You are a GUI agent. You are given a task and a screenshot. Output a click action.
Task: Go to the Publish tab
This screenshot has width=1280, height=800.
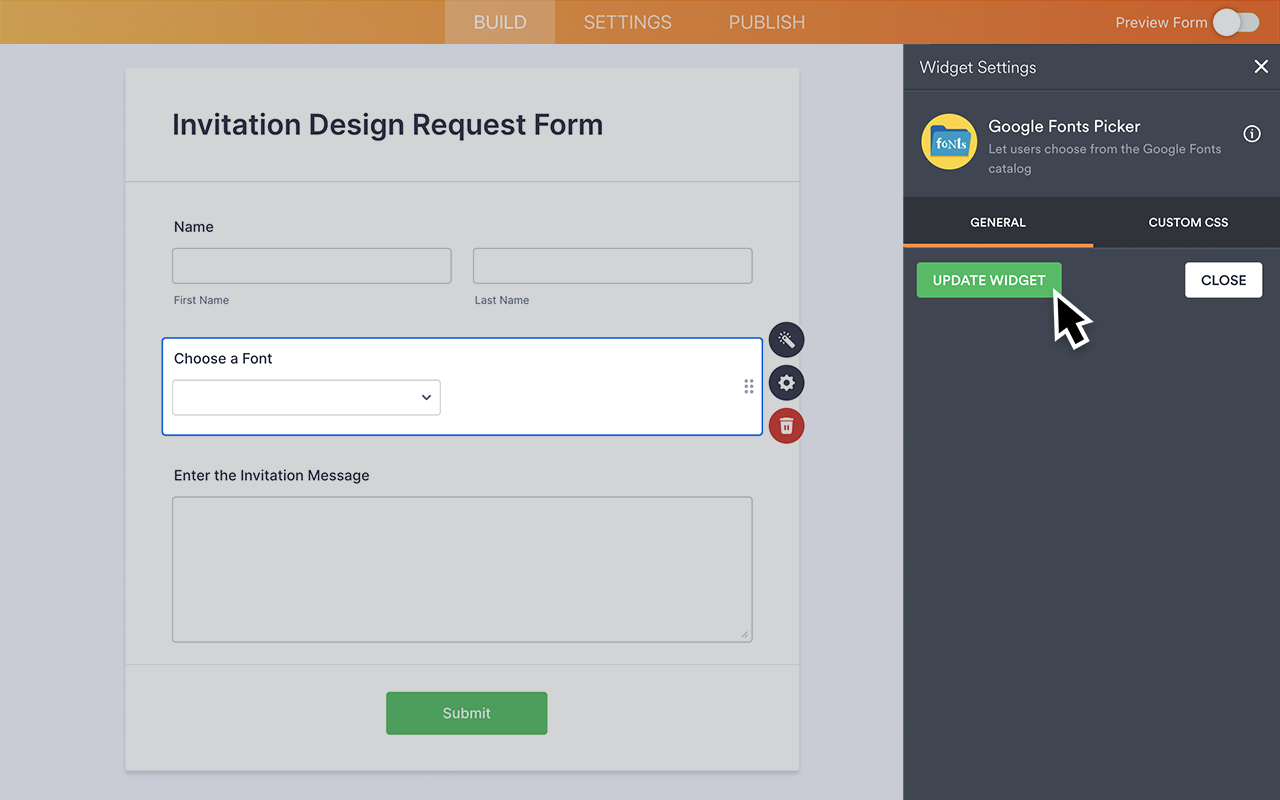pyautogui.click(x=766, y=22)
